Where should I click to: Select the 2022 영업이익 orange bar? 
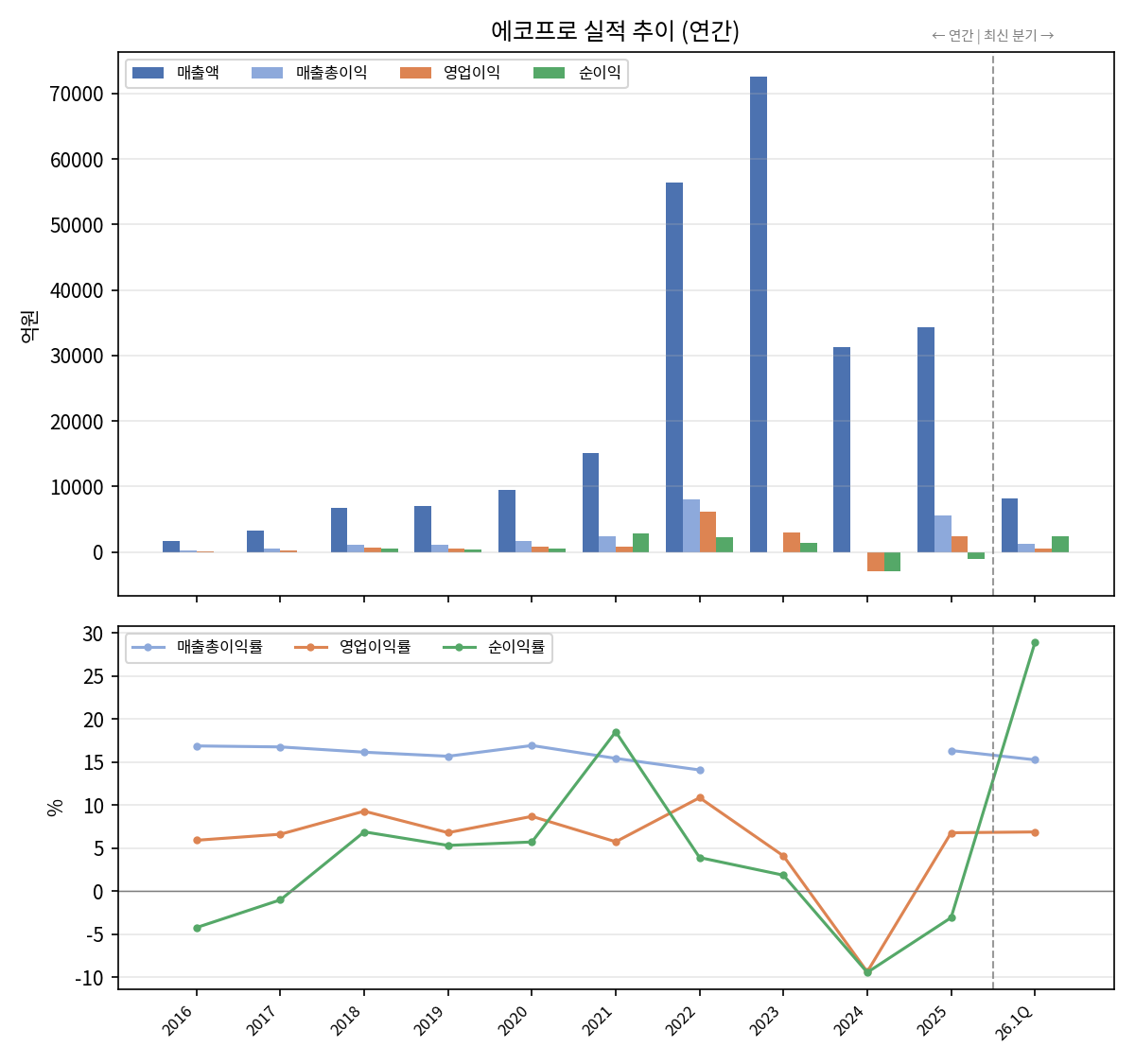click(x=707, y=532)
